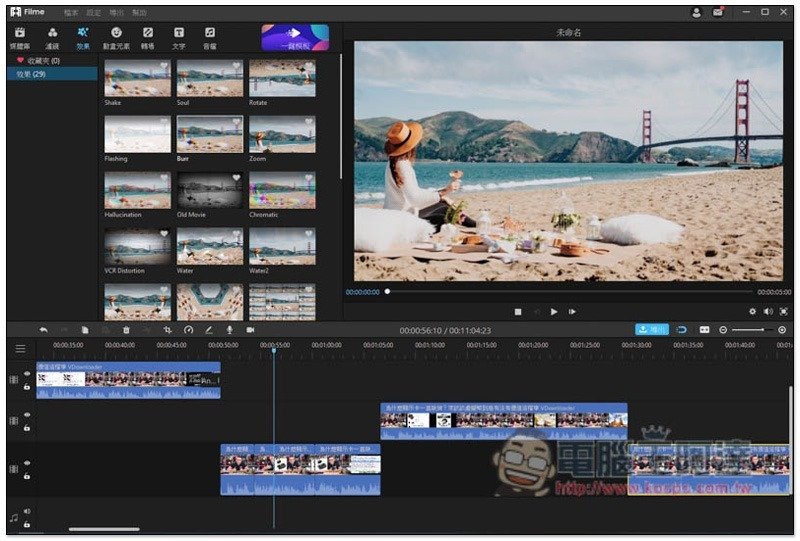The image size is (800, 541).
Task: Select the 效果 (29) effects category
Action: coord(31,74)
